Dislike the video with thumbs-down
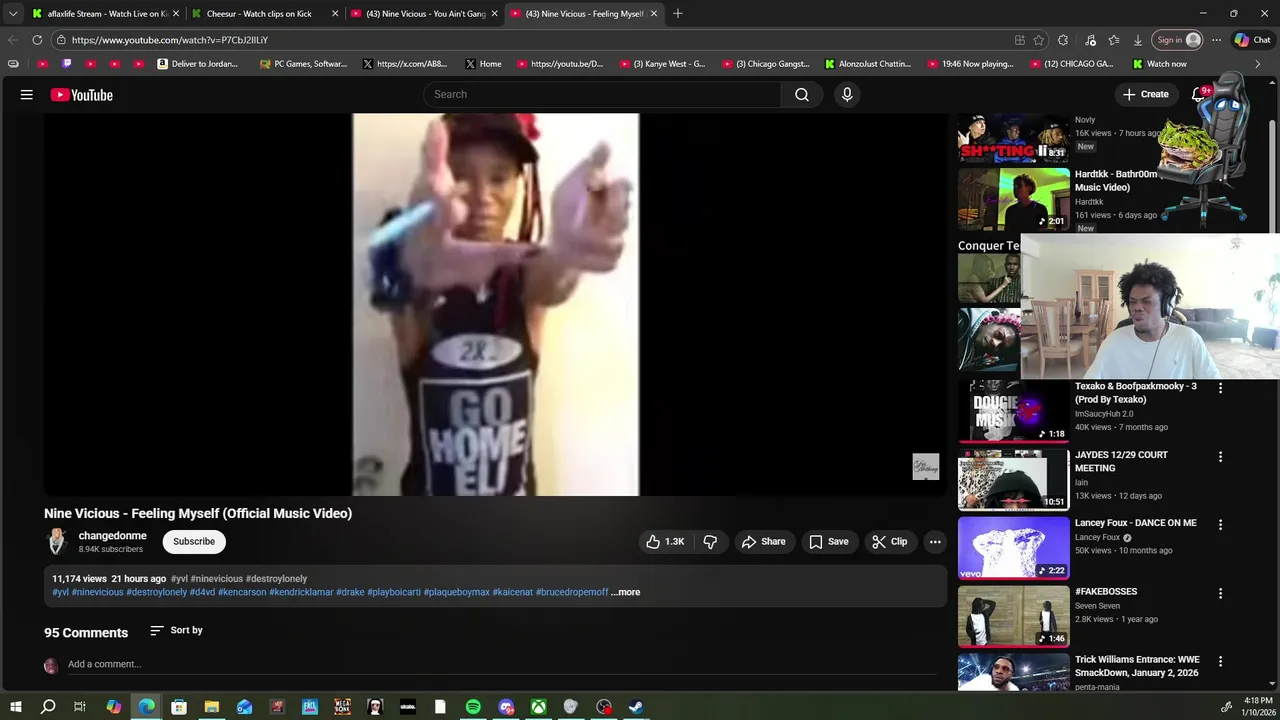Image resolution: width=1280 pixels, height=720 pixels. 710,541
